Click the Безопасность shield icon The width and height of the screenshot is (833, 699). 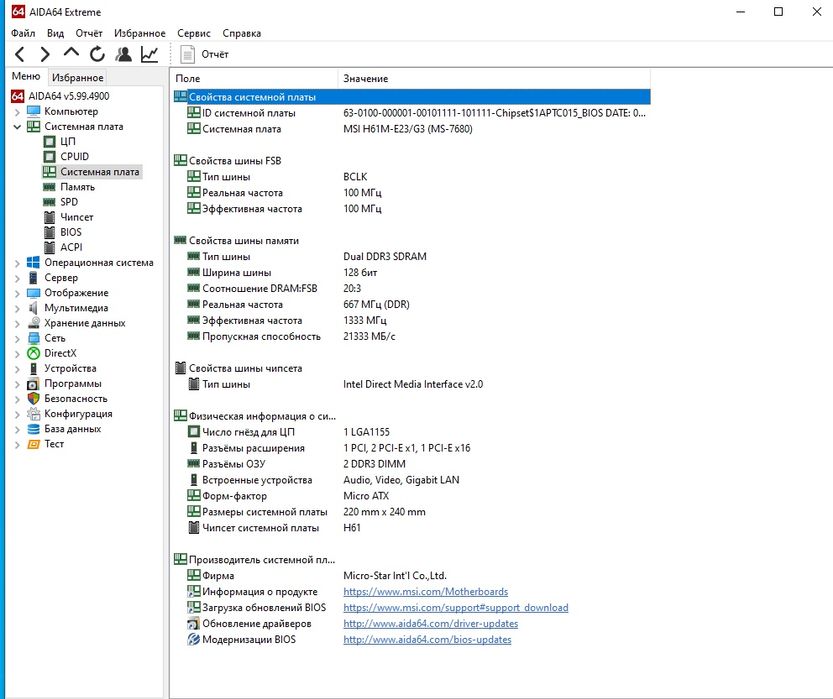click(33, 398)
